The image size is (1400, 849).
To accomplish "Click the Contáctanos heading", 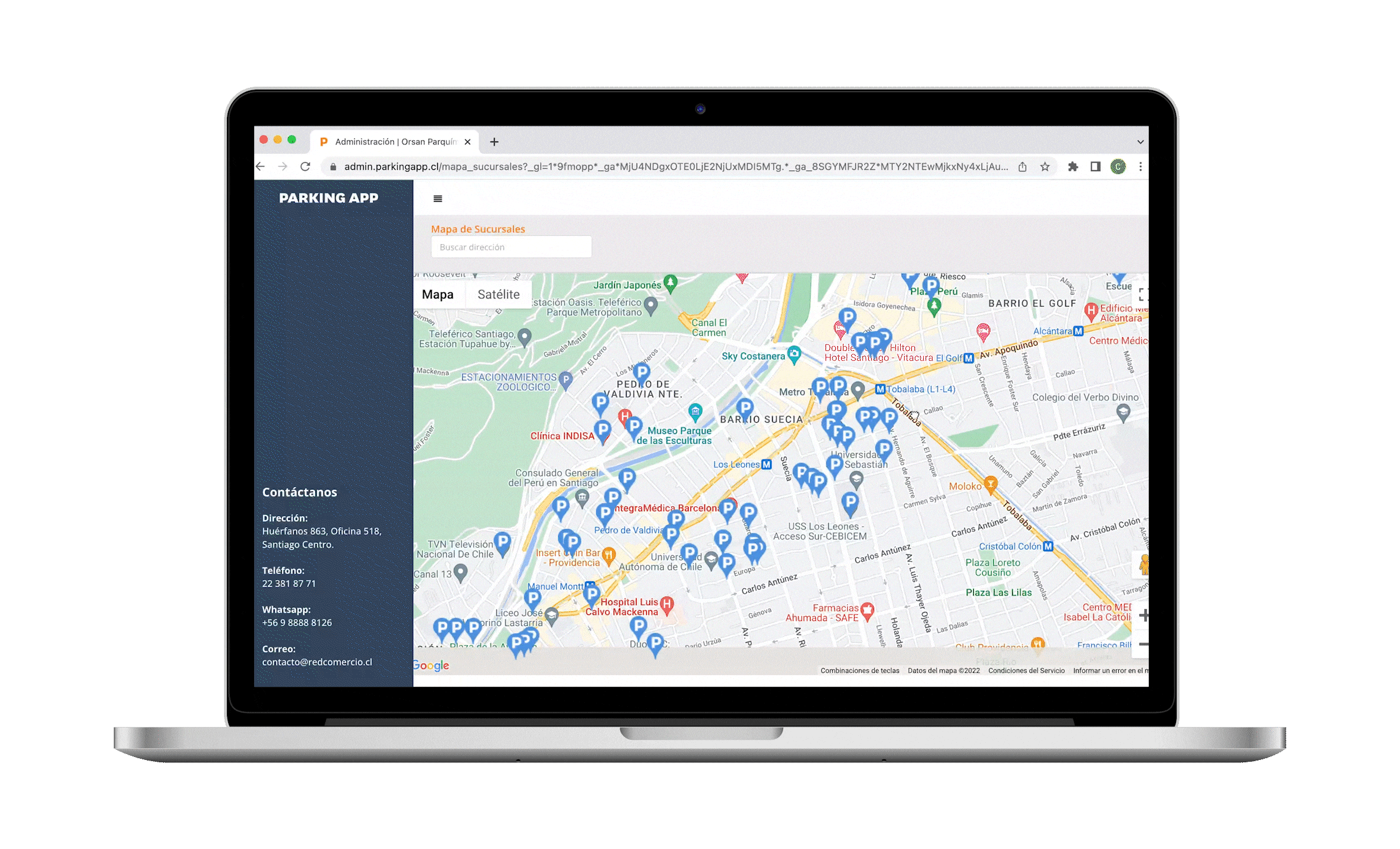I will pyautogui.click(x=299, y=492).
